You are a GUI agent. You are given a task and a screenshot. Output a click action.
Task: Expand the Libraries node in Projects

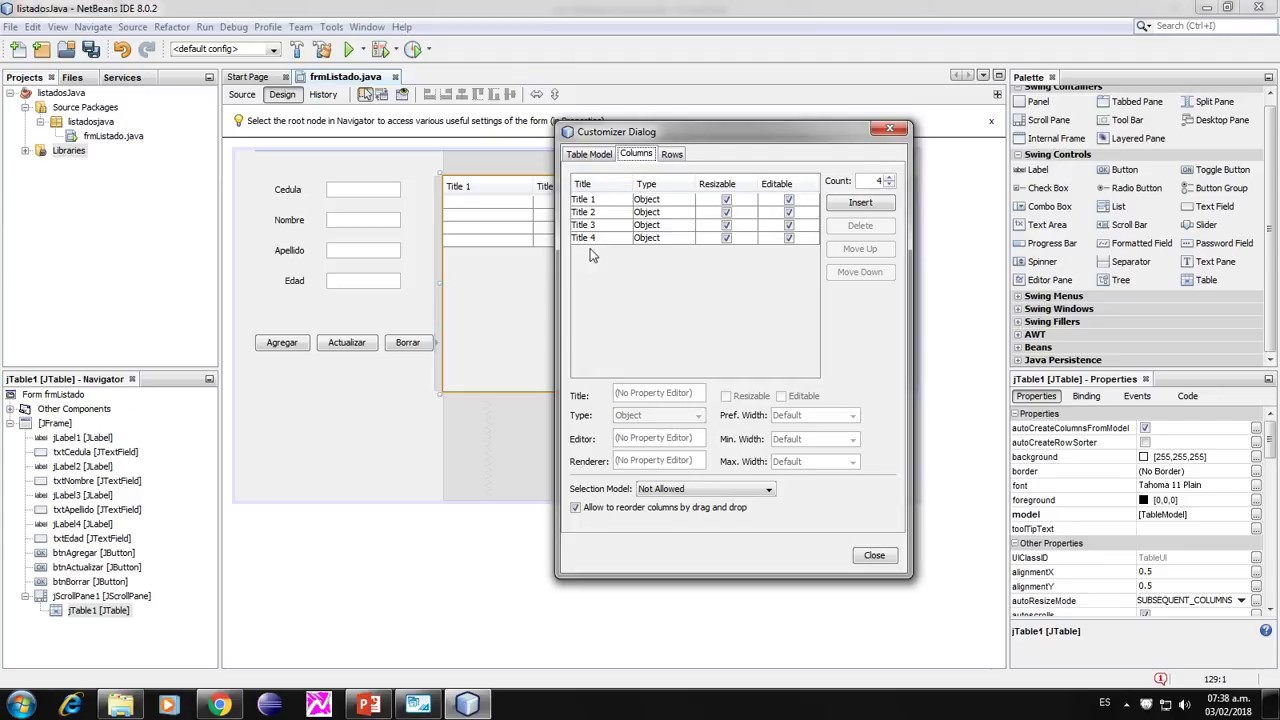click(x=25, y=151)
